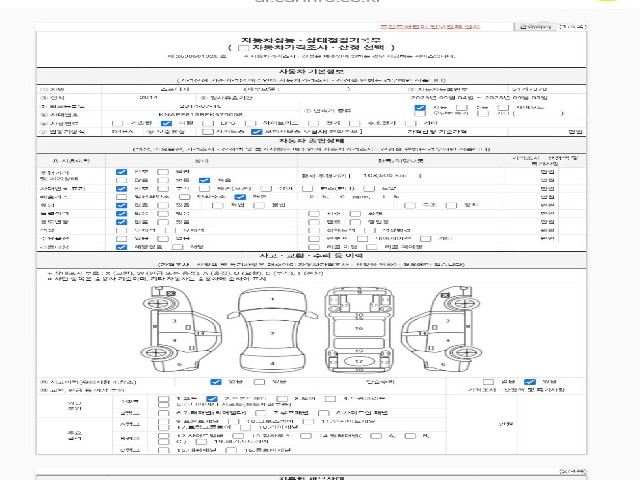Check 7. Roof panel in rank 2 row
The width and height of the screenshot is (640, 480).
click(260, 413)
